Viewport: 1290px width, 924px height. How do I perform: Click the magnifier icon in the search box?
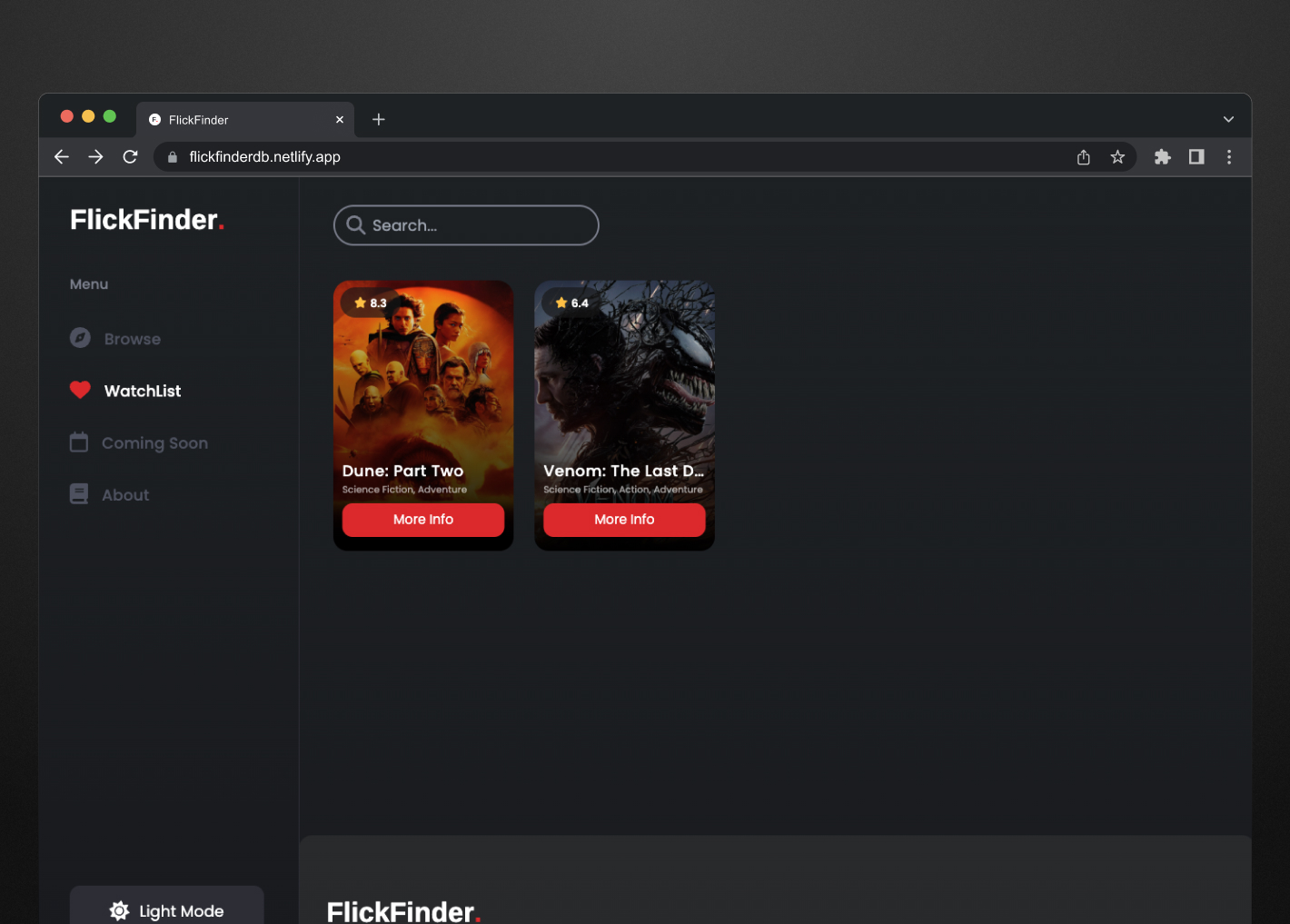356,225
